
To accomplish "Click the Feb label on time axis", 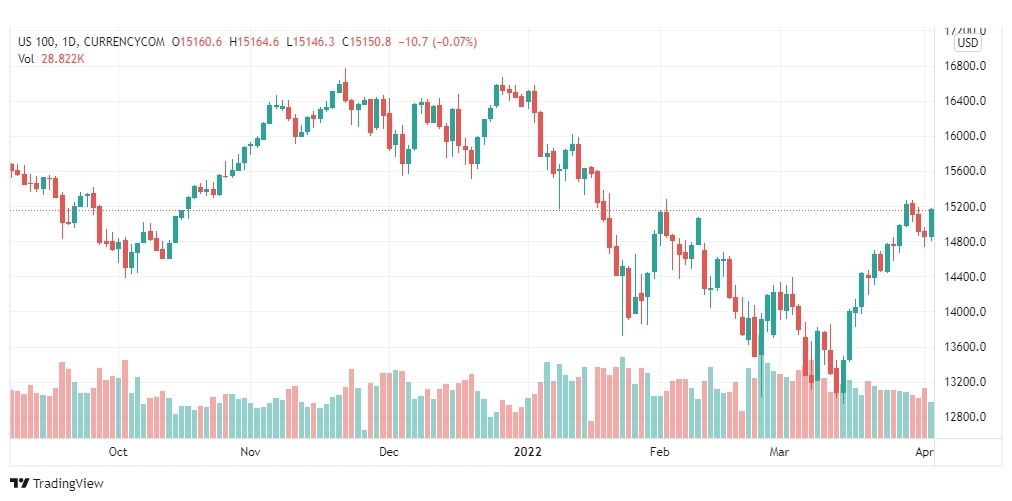I will tap(660, 451).
